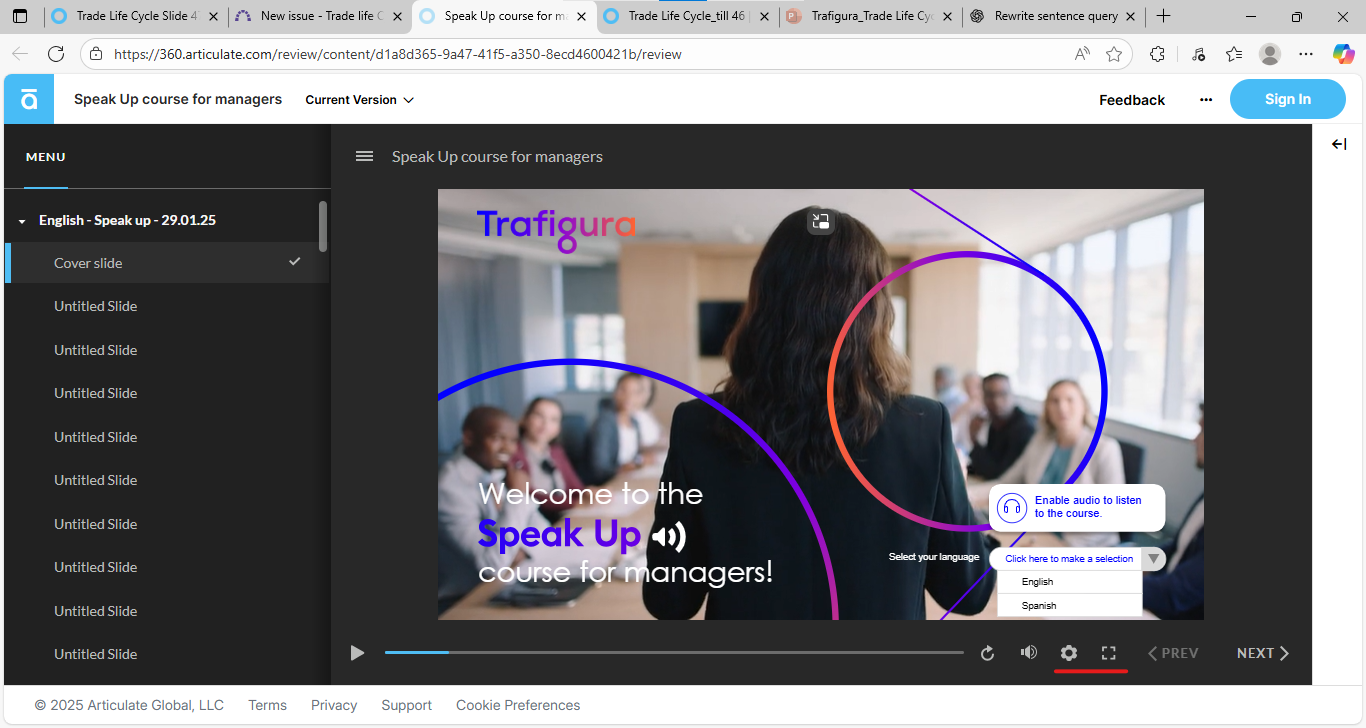Select Spanish from the language list
Screen dimensions: 1366x728
click(1039, 606)
